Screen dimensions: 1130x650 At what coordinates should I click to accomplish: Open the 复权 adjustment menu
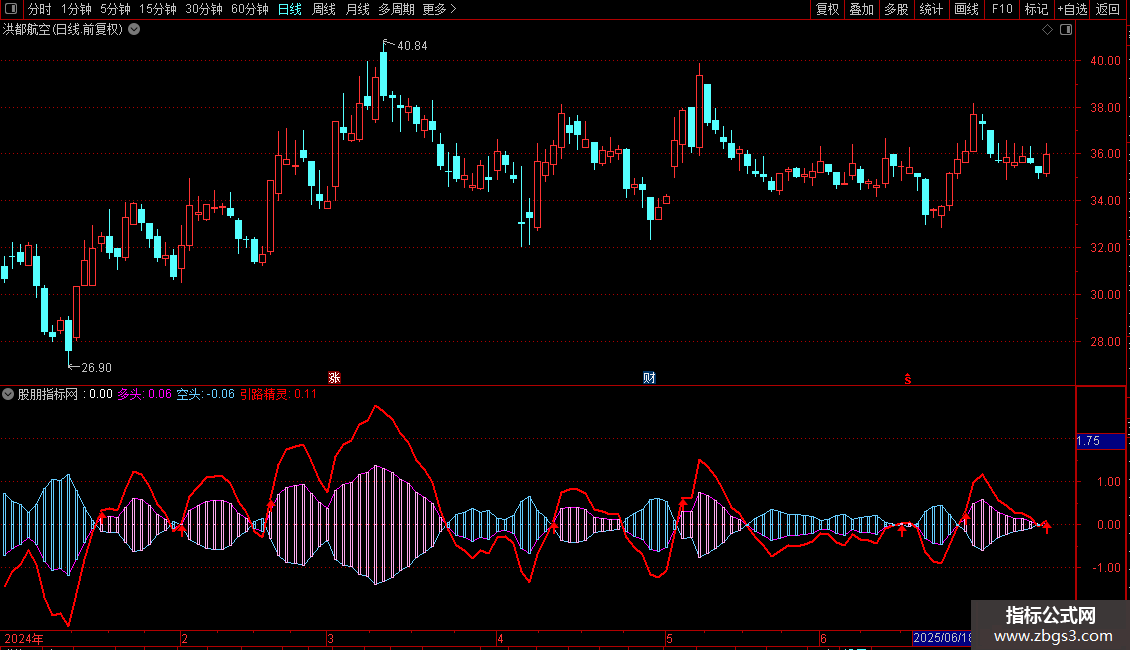pos(827,9)
